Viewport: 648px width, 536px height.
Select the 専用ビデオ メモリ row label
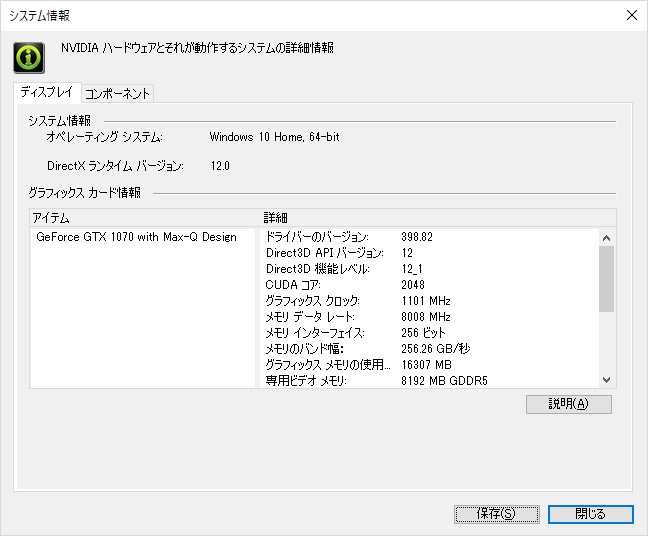(306, 381)
